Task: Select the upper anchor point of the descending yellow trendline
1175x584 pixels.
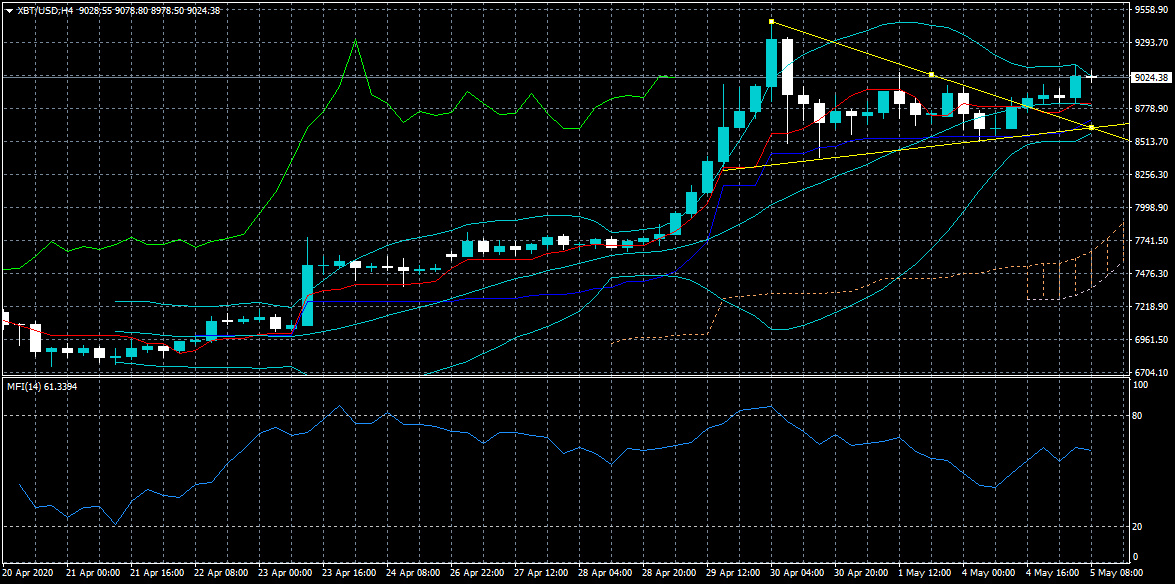Action: coord(771,21)
